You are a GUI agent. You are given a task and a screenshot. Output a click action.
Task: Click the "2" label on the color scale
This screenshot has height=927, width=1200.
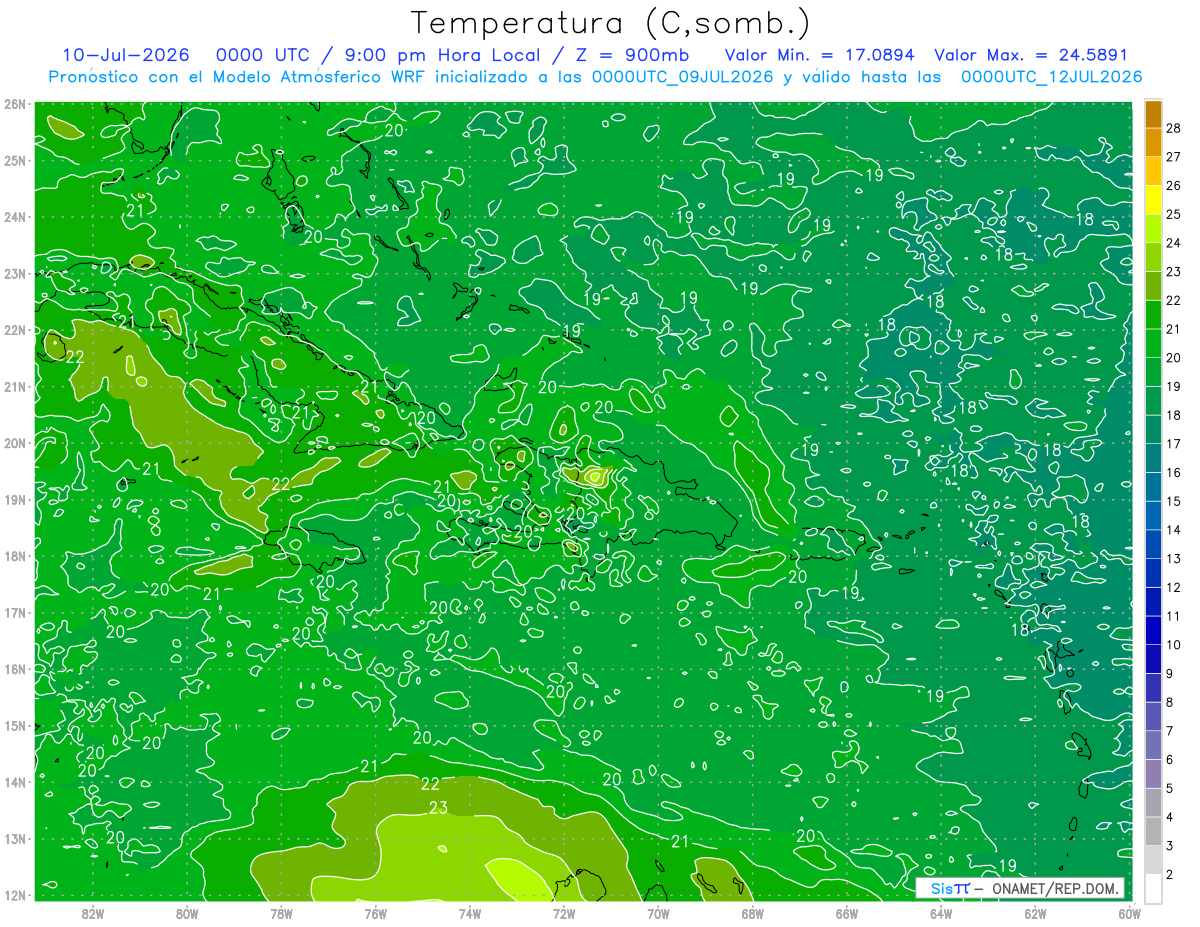click(x=1170, y=874)
